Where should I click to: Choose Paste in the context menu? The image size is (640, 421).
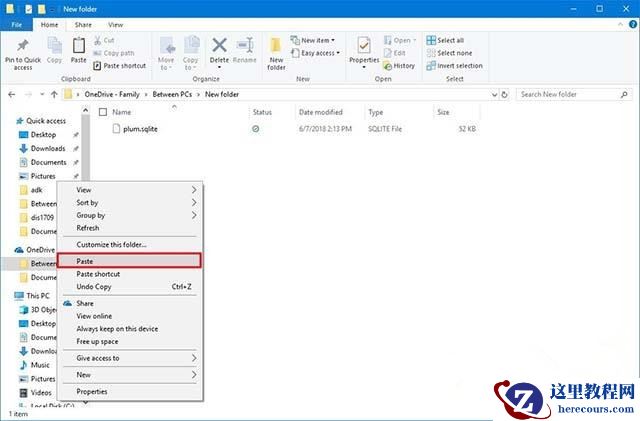pos(130,261)
